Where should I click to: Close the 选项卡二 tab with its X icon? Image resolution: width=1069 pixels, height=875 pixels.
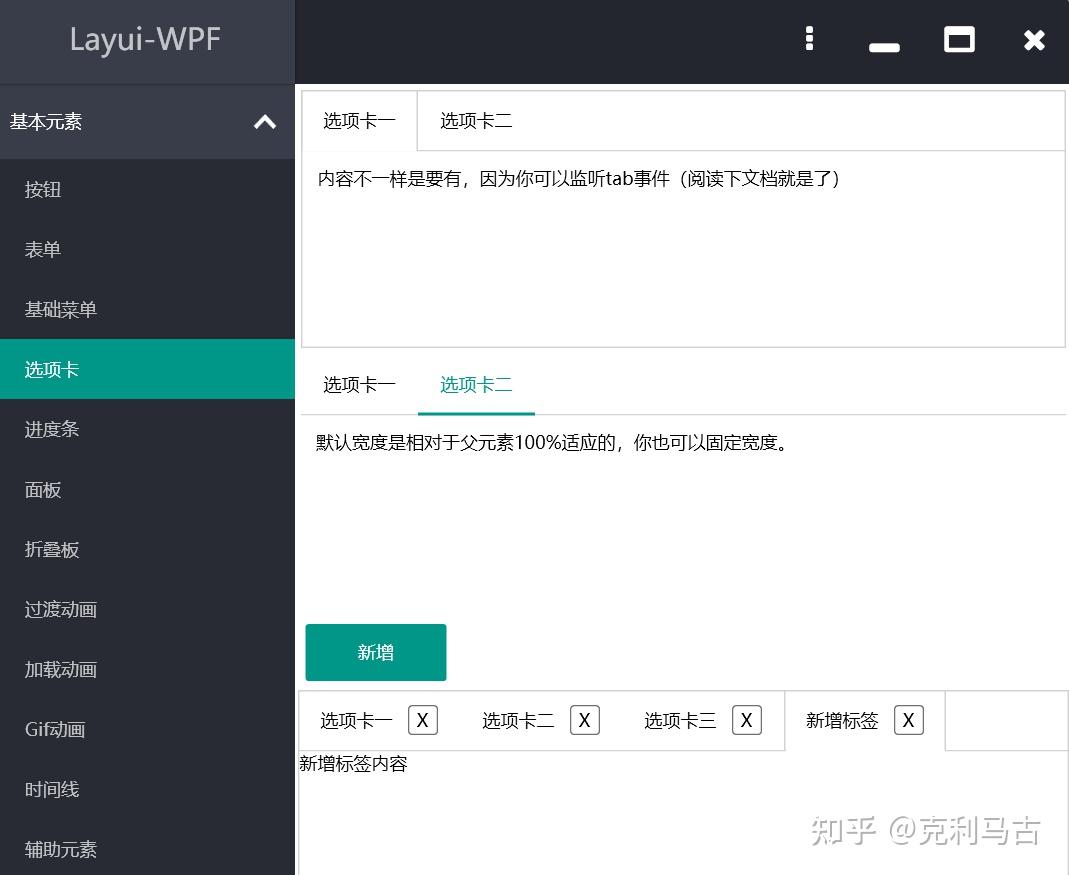(x=584, y=719)
